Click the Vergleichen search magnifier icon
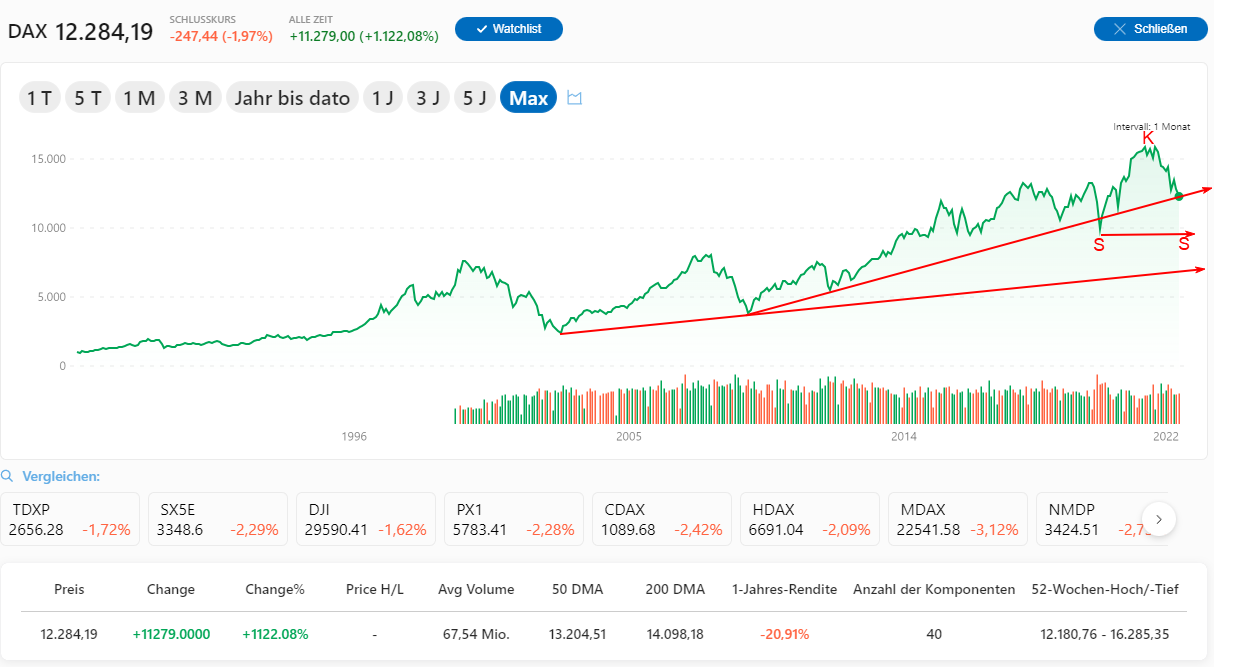This screenshot has height=667, width=1242. pos(8,476)
